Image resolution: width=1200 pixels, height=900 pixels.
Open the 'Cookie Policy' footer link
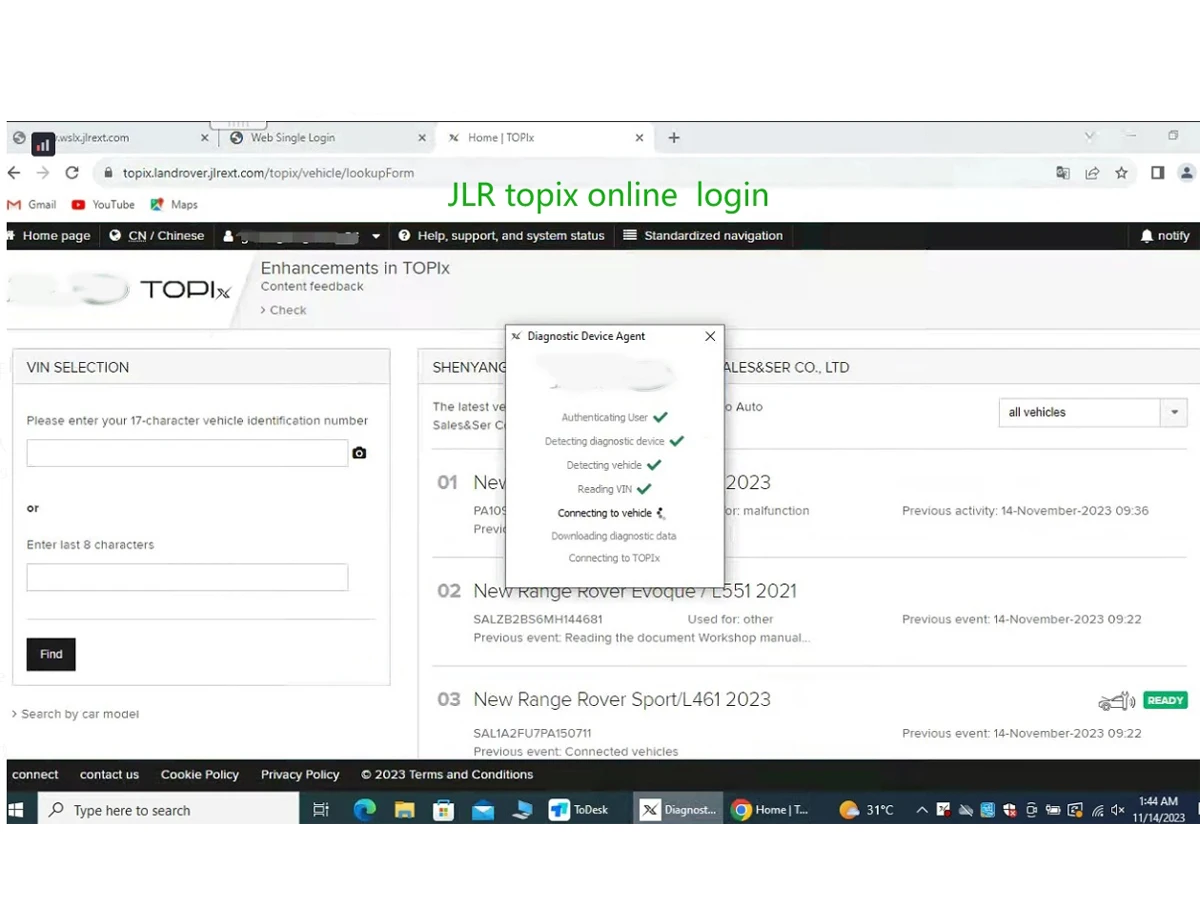click(x=200, y=775)
